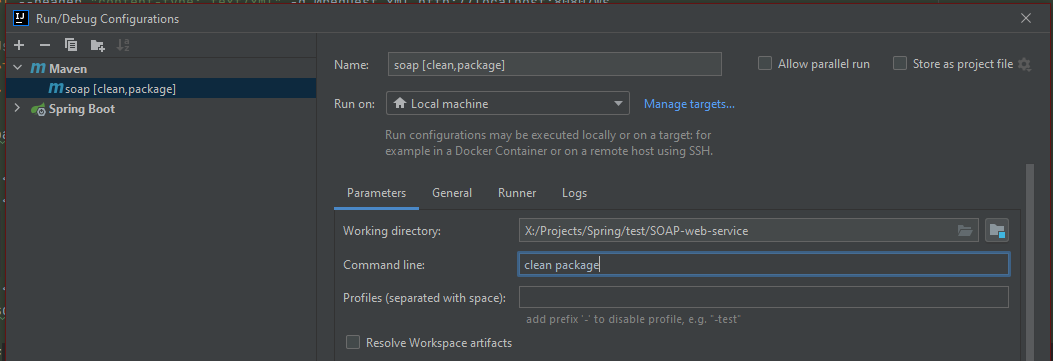Remove configuration with minus icon
1053x361 pixels.
(44, 45)
